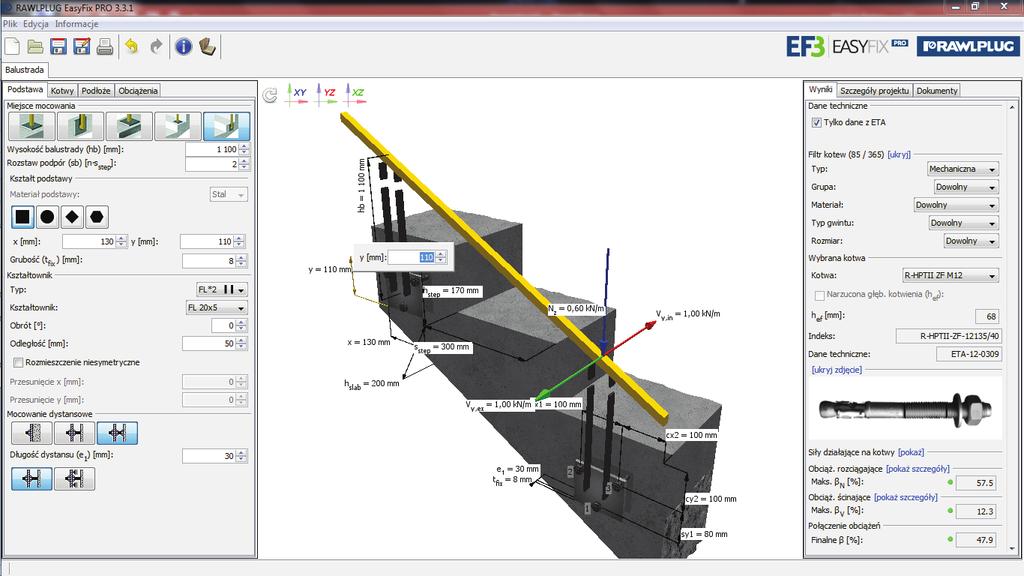The width and height of the screenshot is (1024, 576).
Task: Select the first mounting location icon
Action: [31, 126]
